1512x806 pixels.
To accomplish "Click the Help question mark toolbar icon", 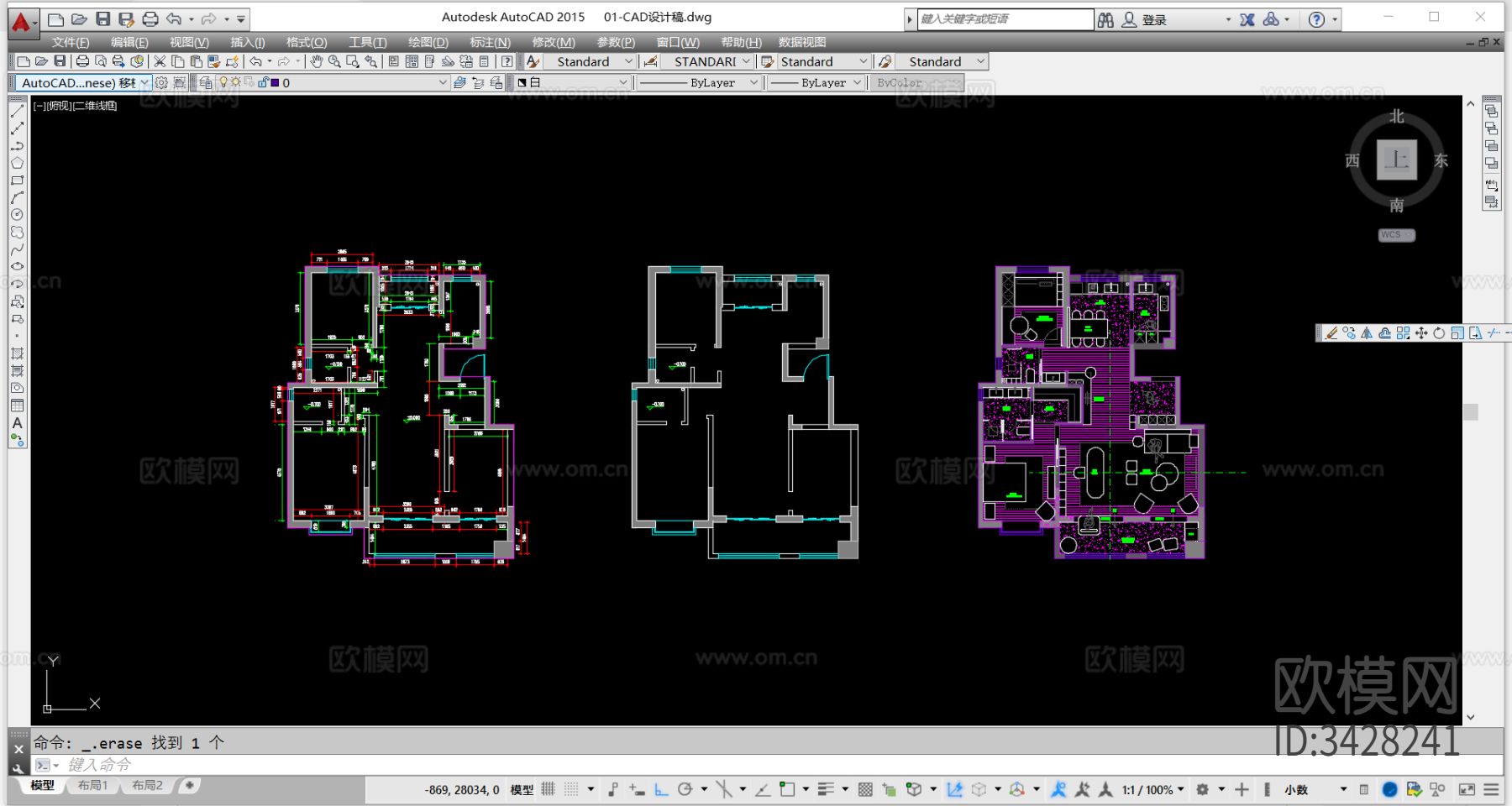I will [x=507, y=61].
